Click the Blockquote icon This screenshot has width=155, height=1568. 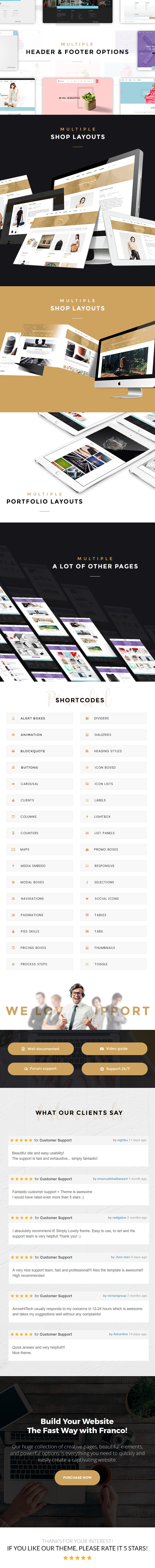pyautogui.click(x=13, y=751)
